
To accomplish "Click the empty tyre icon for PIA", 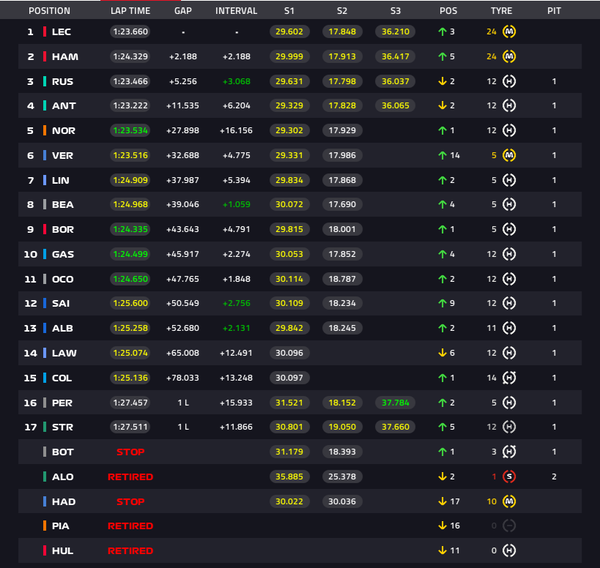I will coord(509,526).
